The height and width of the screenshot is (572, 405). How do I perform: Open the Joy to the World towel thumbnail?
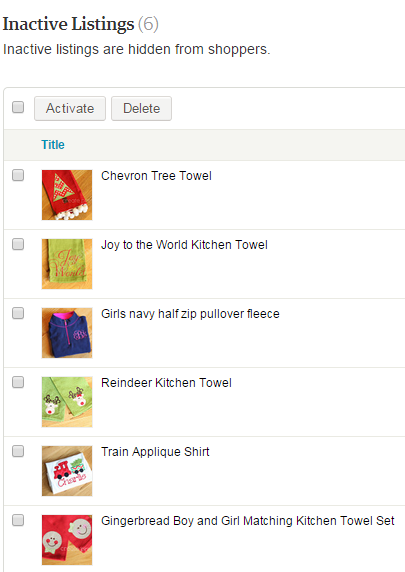tap(67, 264)
